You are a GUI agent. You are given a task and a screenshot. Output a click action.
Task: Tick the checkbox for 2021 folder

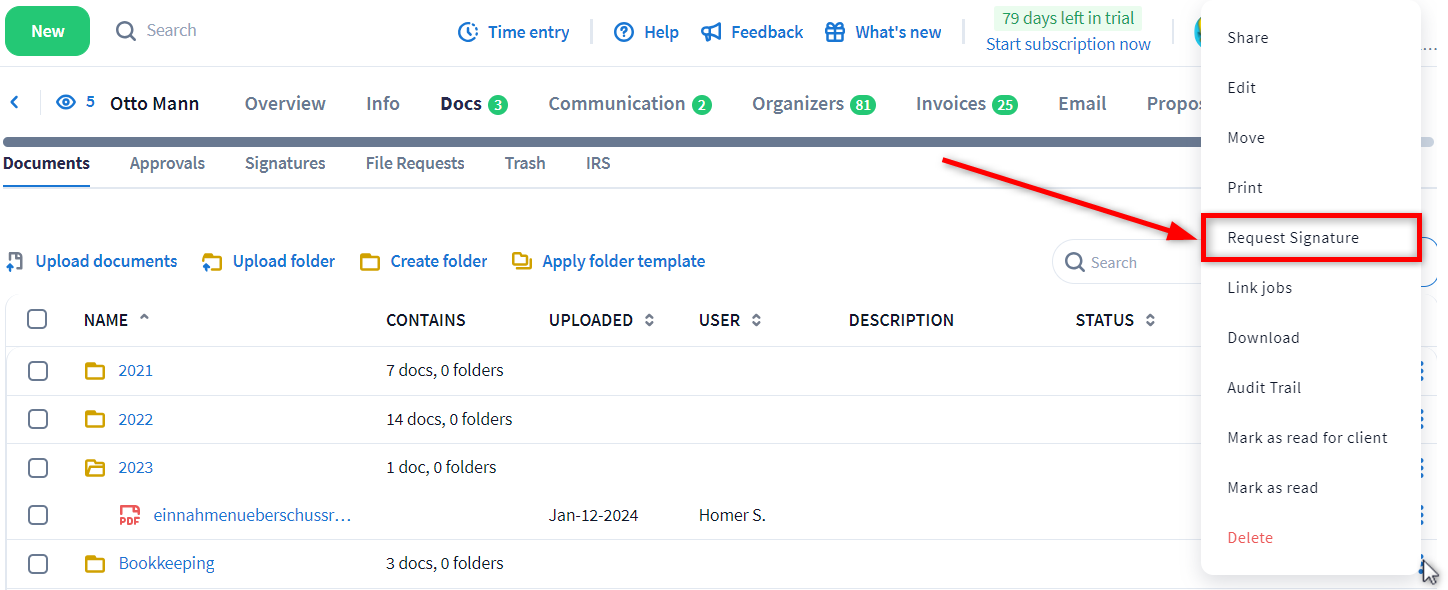[x=38, y=371]
